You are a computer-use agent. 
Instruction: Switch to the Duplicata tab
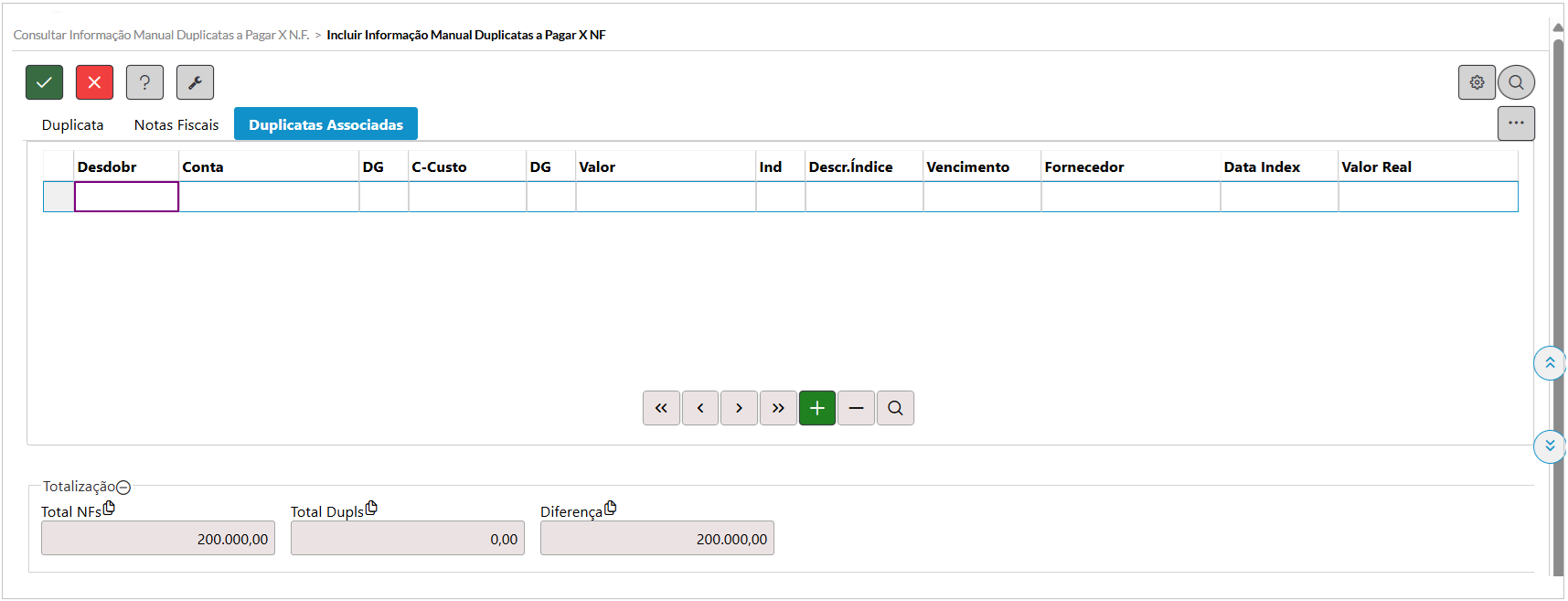pos(72,124)
